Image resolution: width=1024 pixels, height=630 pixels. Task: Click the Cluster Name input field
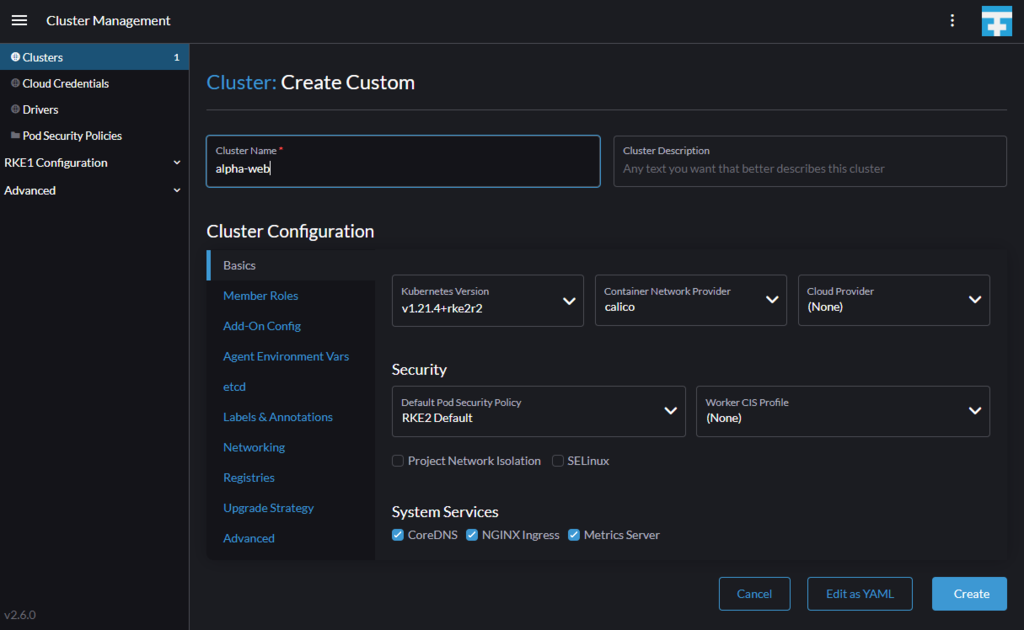coord(403,161)
